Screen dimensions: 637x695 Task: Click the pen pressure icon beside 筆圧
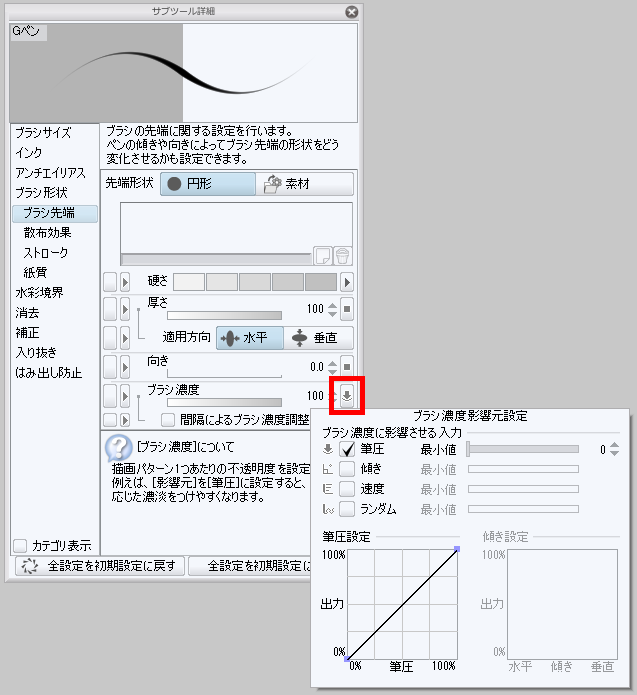pos(328,449)
